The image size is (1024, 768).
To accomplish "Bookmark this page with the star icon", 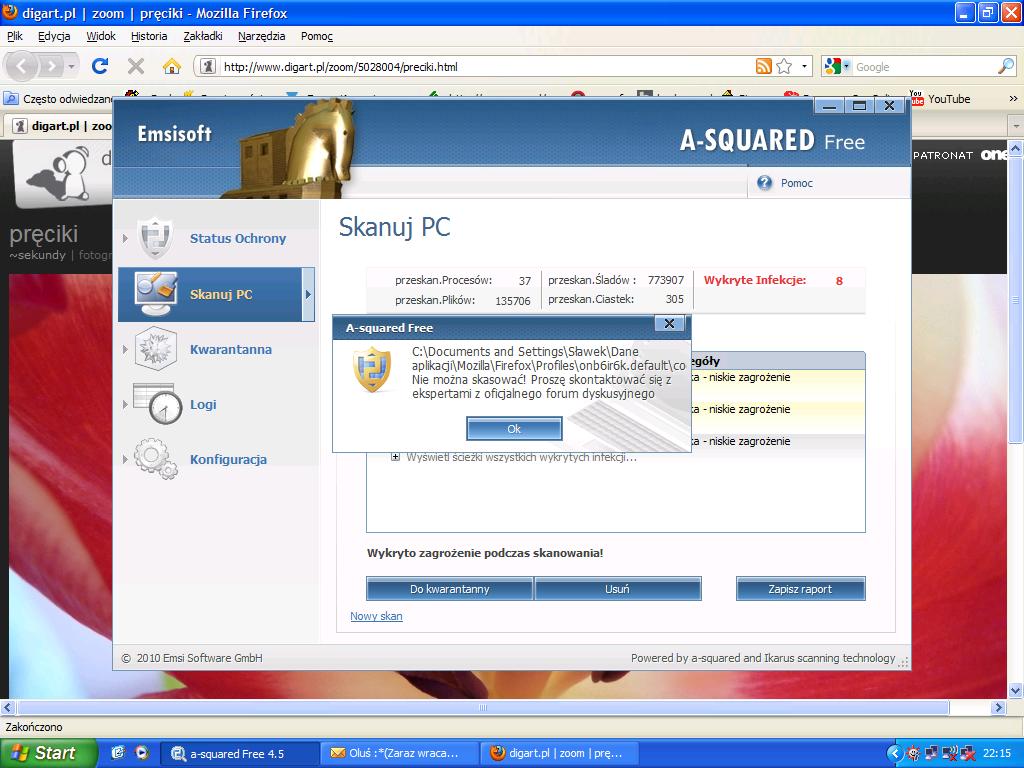I will pos(784,66).
